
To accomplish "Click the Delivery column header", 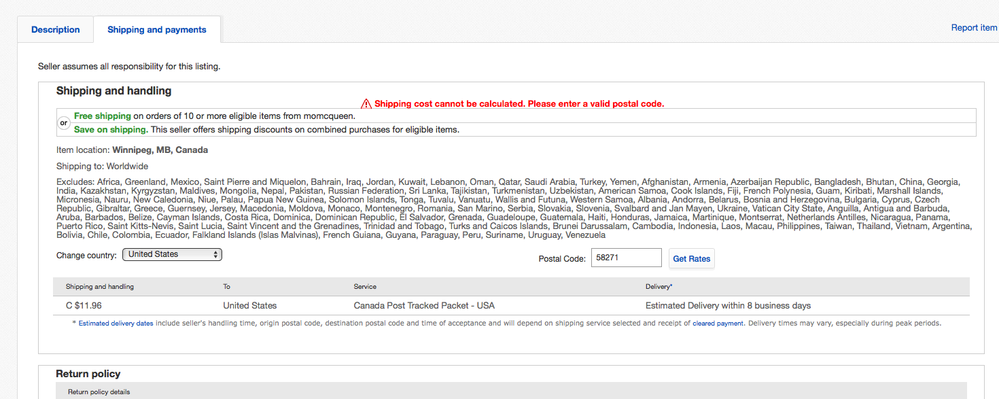I will click(658, 287).
